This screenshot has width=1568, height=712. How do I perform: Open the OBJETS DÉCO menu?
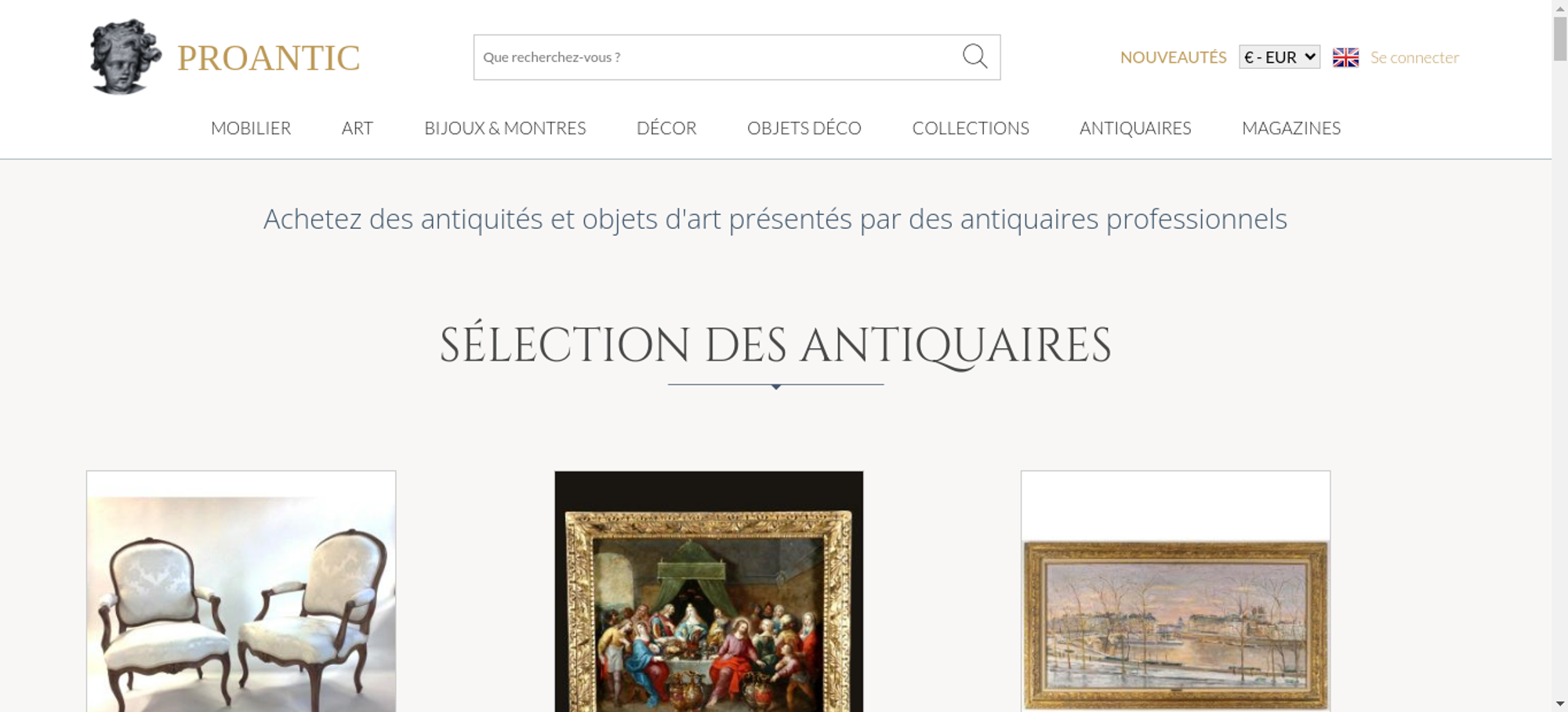pos(804,128)
